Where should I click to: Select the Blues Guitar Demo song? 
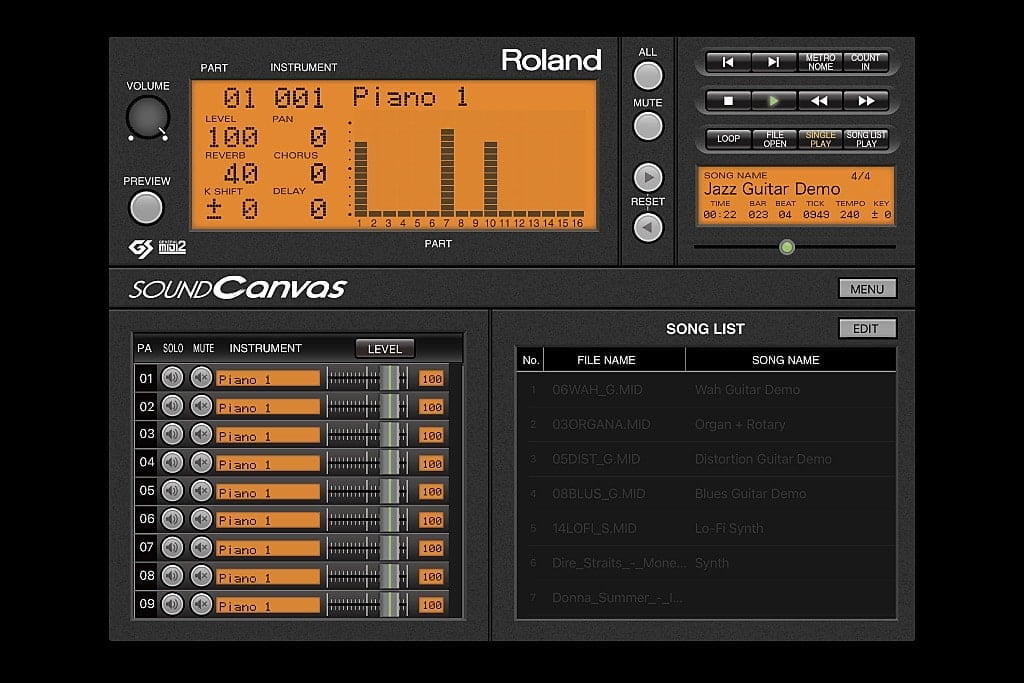pos(706,494)
